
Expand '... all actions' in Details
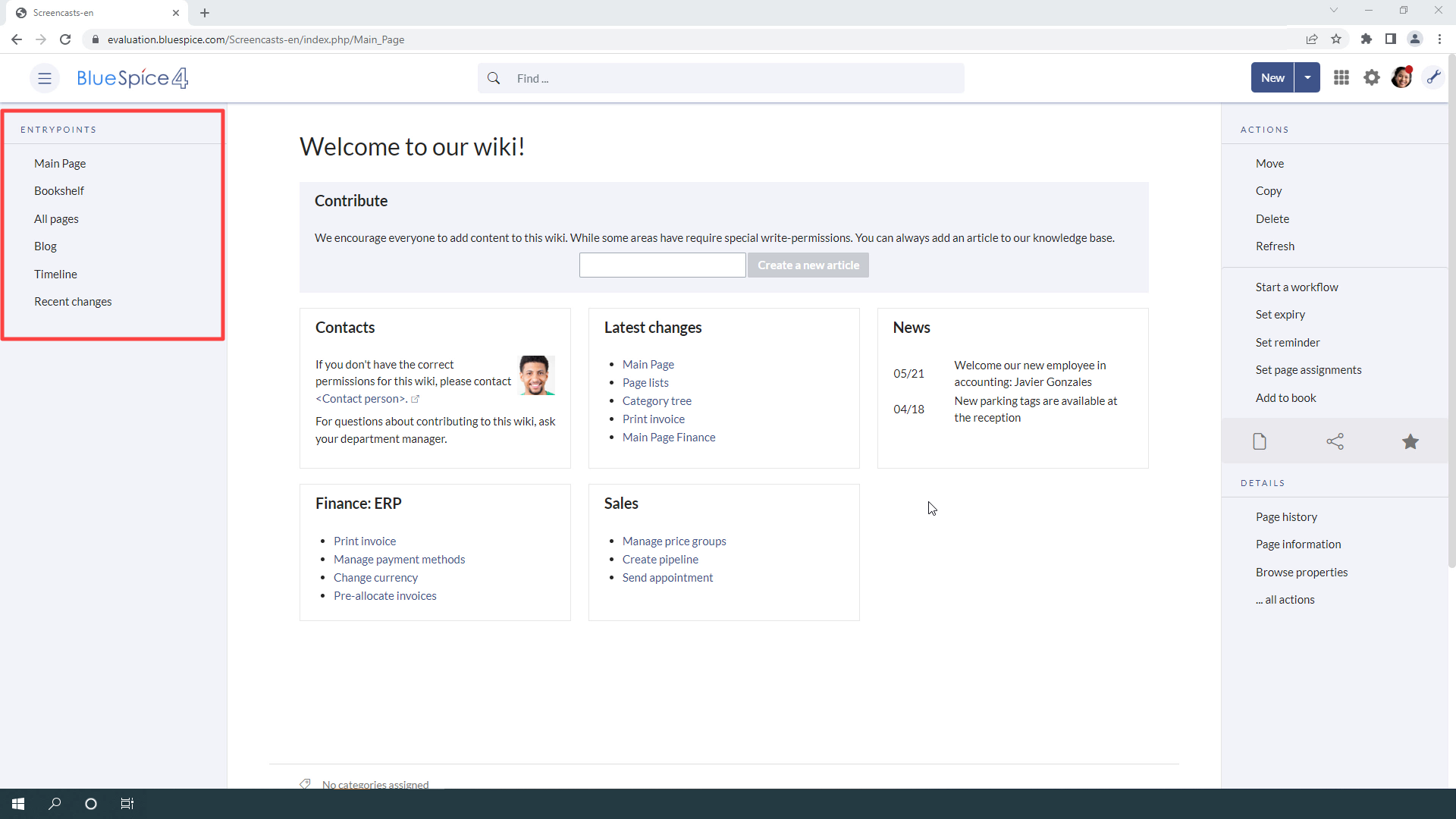(x=1285, y=600)
